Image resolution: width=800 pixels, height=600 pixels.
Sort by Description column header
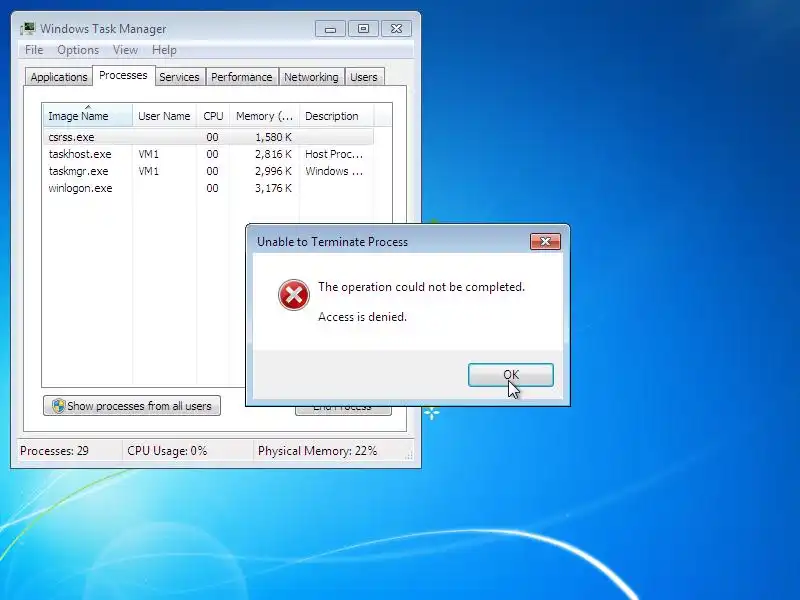tap(337, 116)
